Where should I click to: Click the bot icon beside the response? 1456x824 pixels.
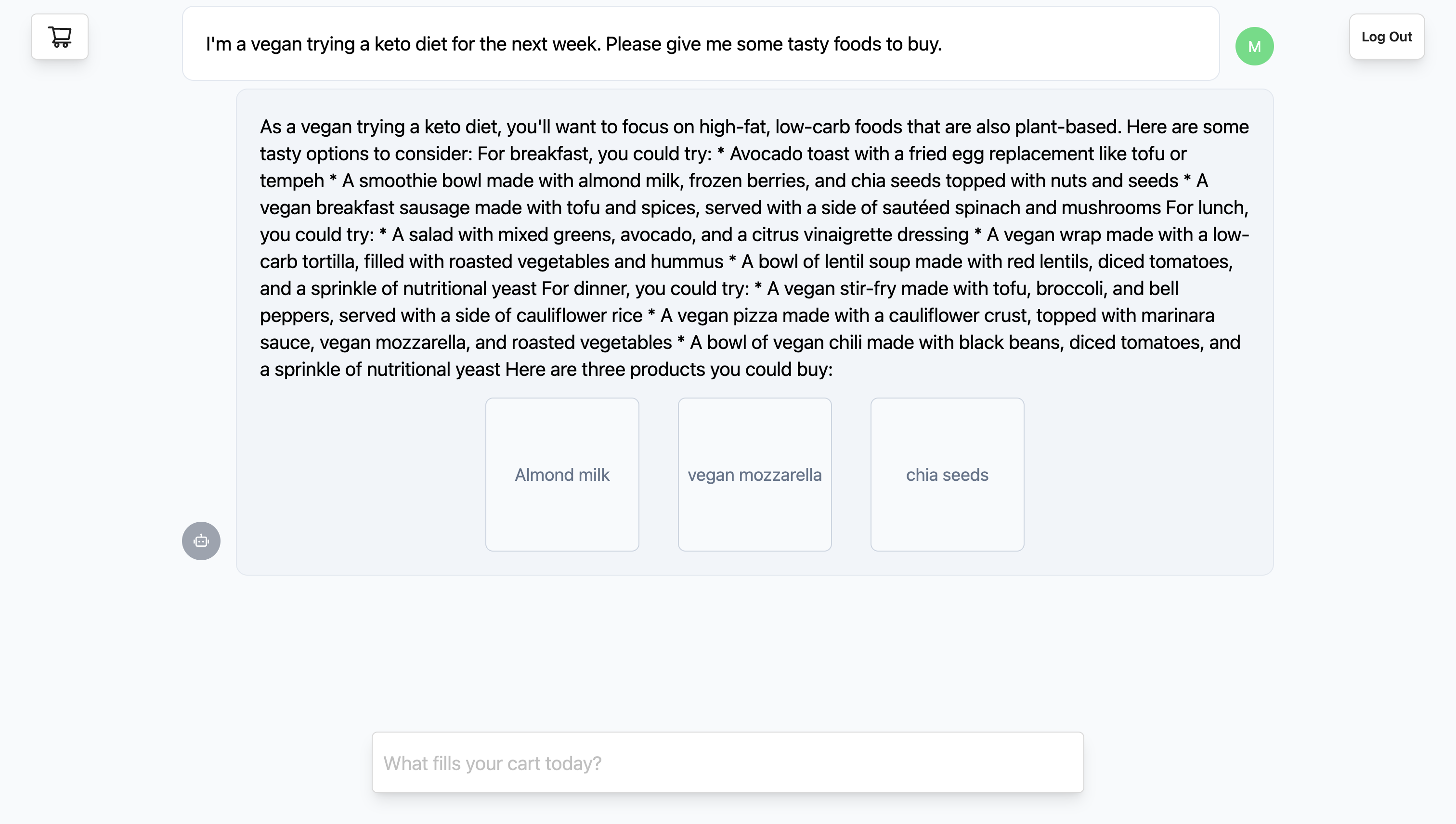click(x=201, y=541)
